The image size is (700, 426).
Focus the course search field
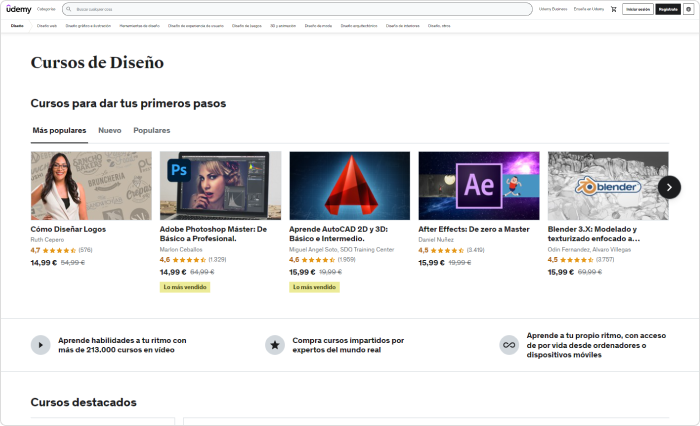[x=297, y=9]
